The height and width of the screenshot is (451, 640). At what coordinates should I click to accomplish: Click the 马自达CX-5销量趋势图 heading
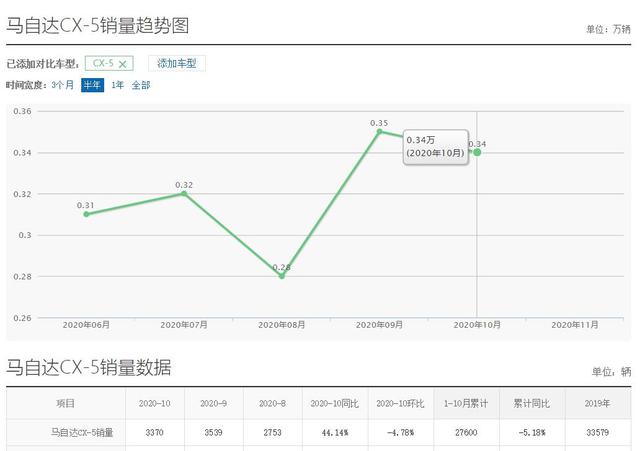click(x=98, y=25)
